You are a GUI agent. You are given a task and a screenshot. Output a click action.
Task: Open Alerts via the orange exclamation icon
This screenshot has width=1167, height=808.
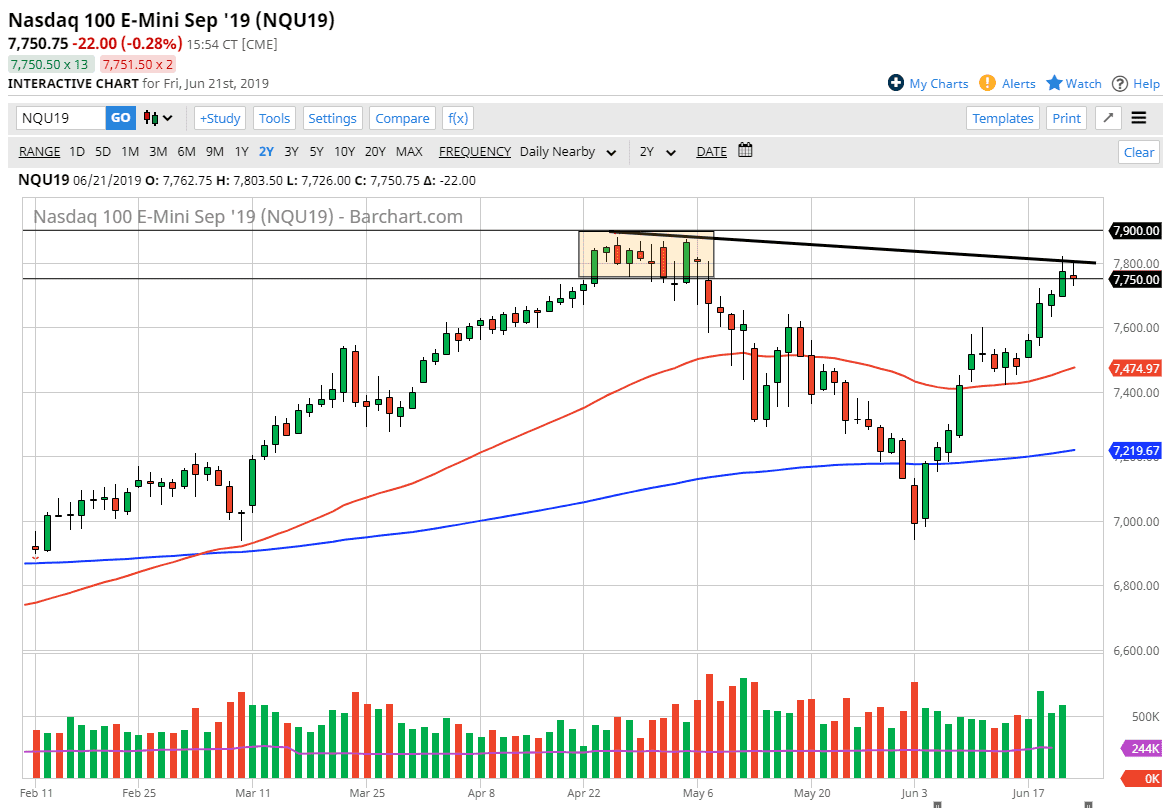988,83
